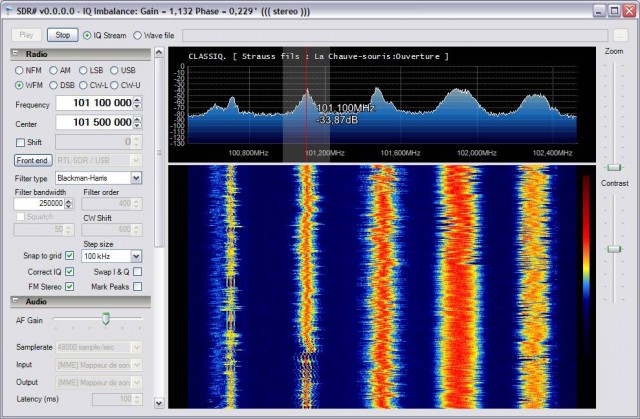Stop the radio stream
Screen dimensions: 640x419
coord(62,35)
